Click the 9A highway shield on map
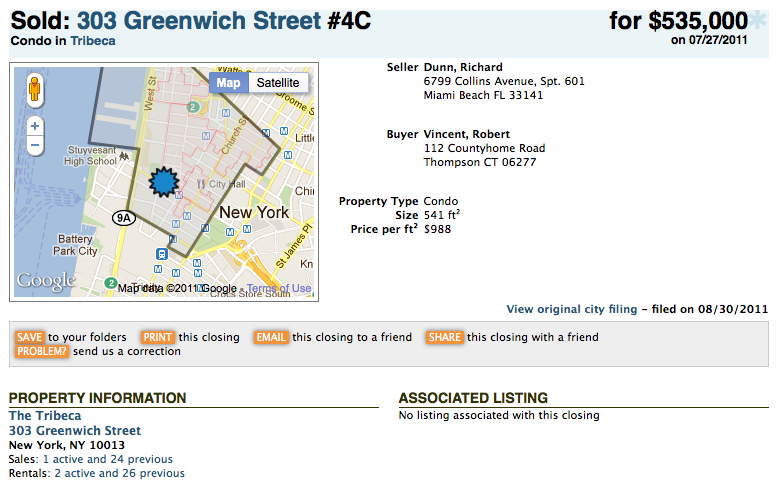 123,217
